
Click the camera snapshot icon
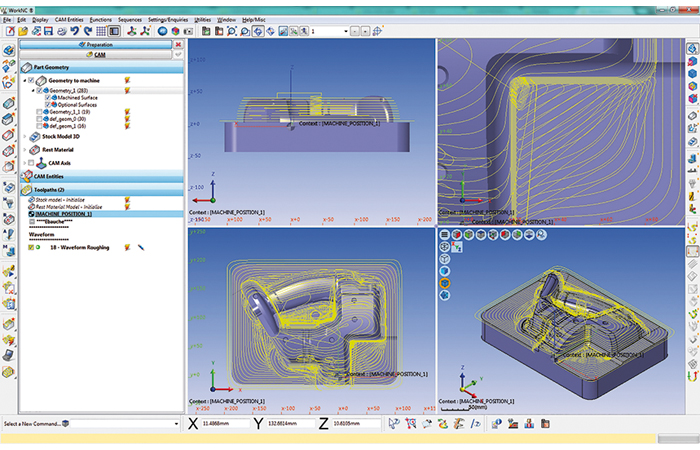tap(188, 31)
